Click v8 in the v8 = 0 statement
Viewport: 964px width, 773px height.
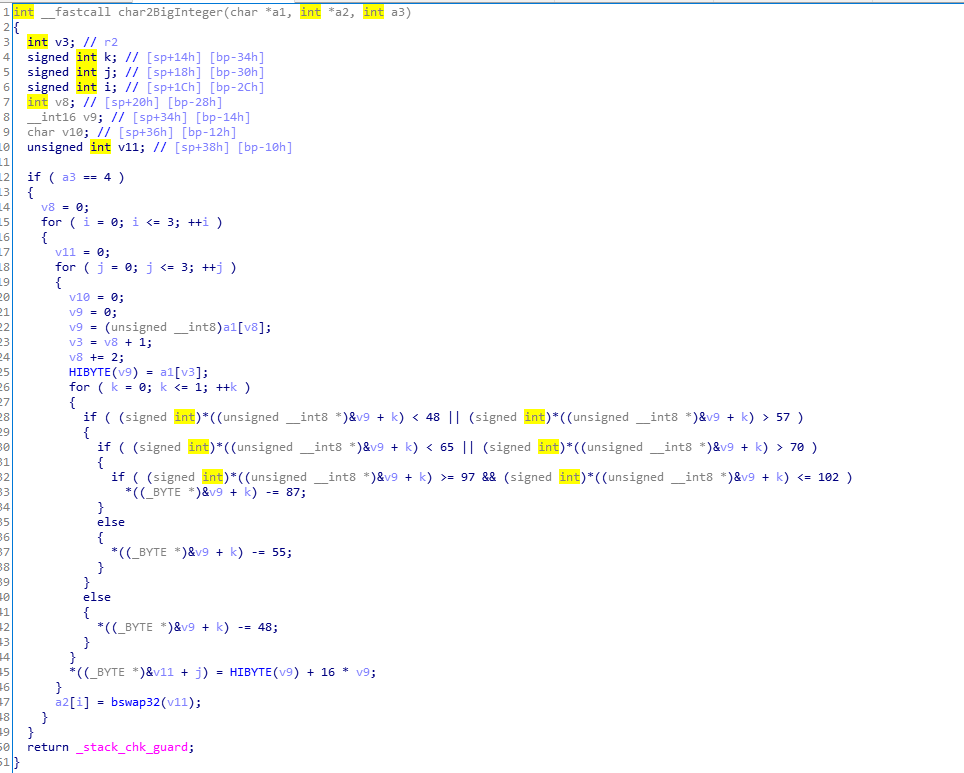(x=48, y=207)
